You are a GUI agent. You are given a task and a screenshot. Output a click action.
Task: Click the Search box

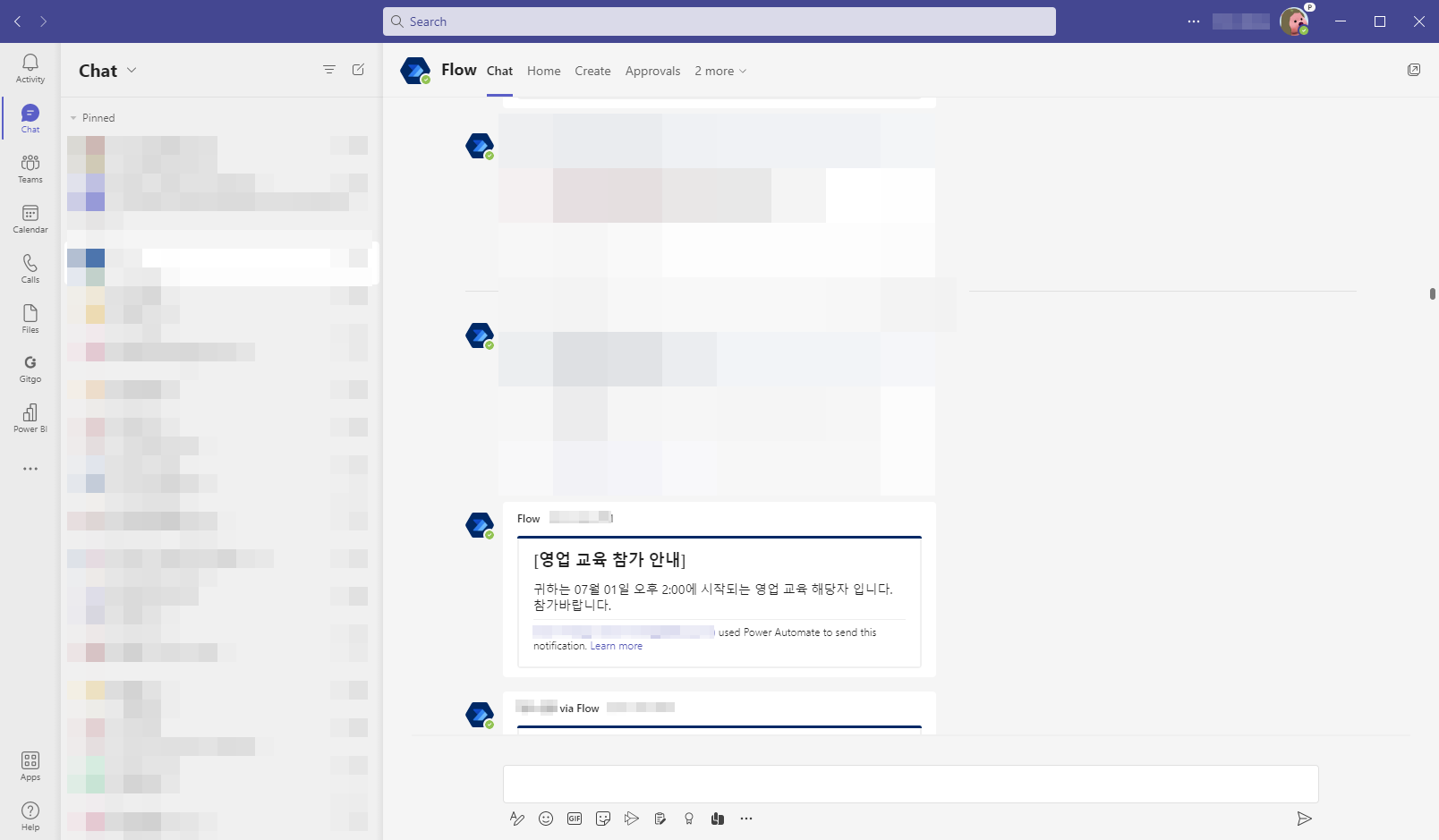[719, 21]
